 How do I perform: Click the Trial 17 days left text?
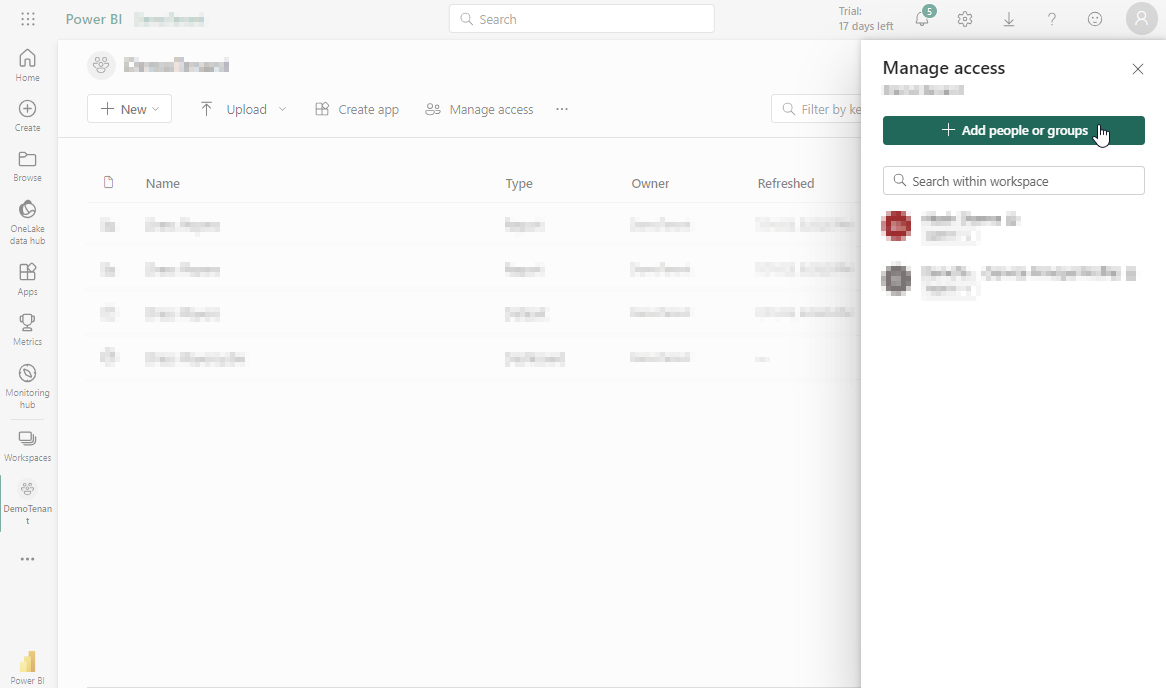(x=866, y=19)
